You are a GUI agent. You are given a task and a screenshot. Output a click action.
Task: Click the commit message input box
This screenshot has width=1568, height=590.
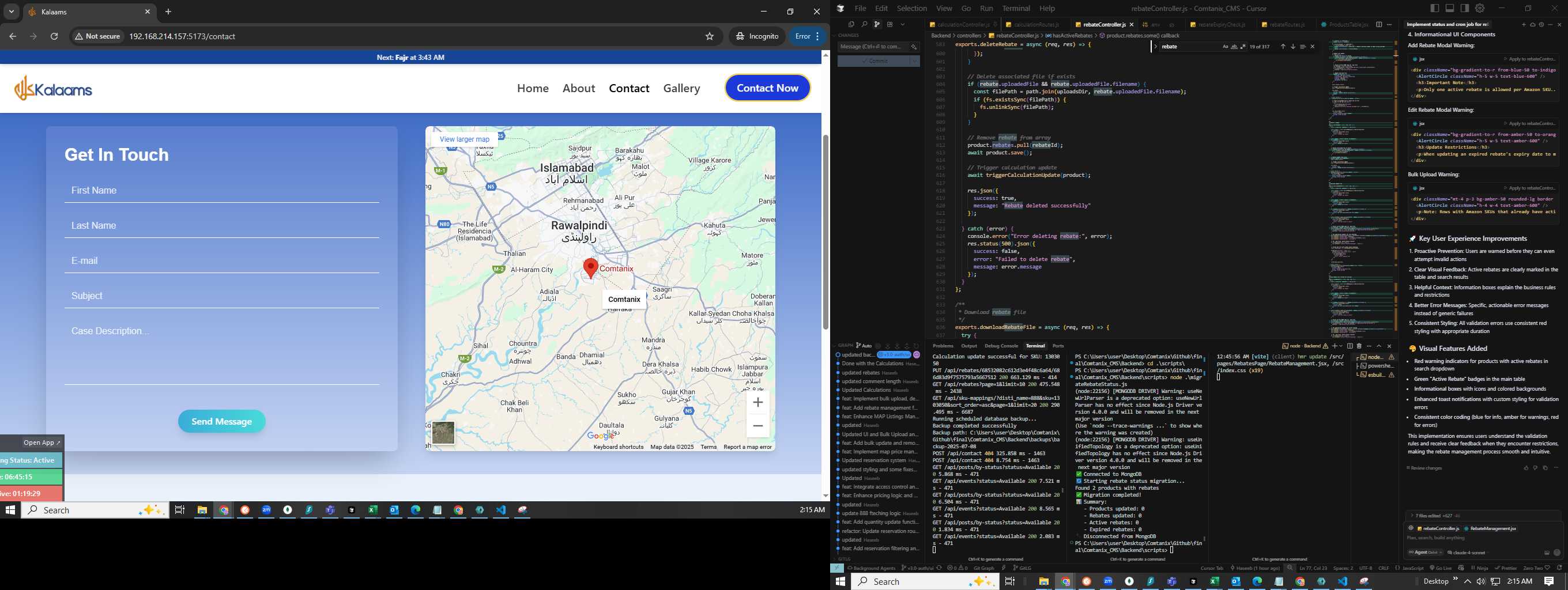pos(873,47)
